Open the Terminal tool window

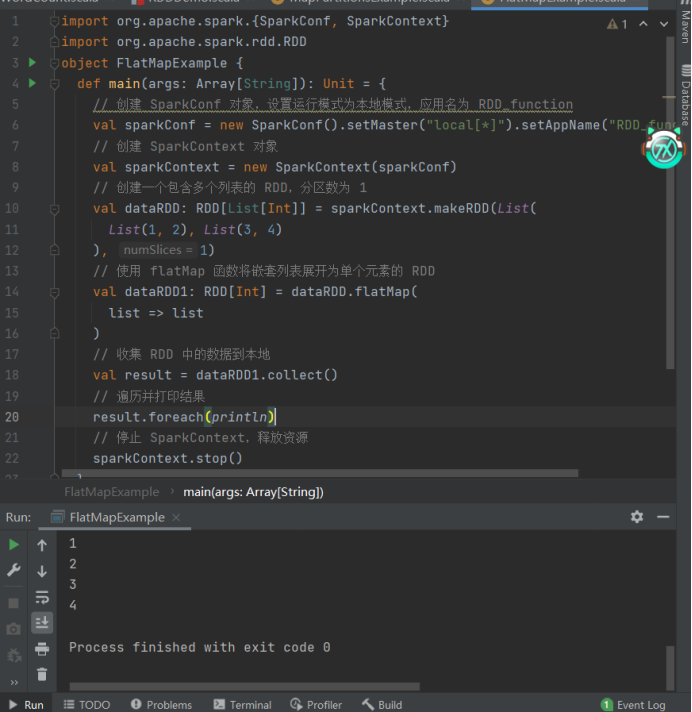(x=242, y=705)
